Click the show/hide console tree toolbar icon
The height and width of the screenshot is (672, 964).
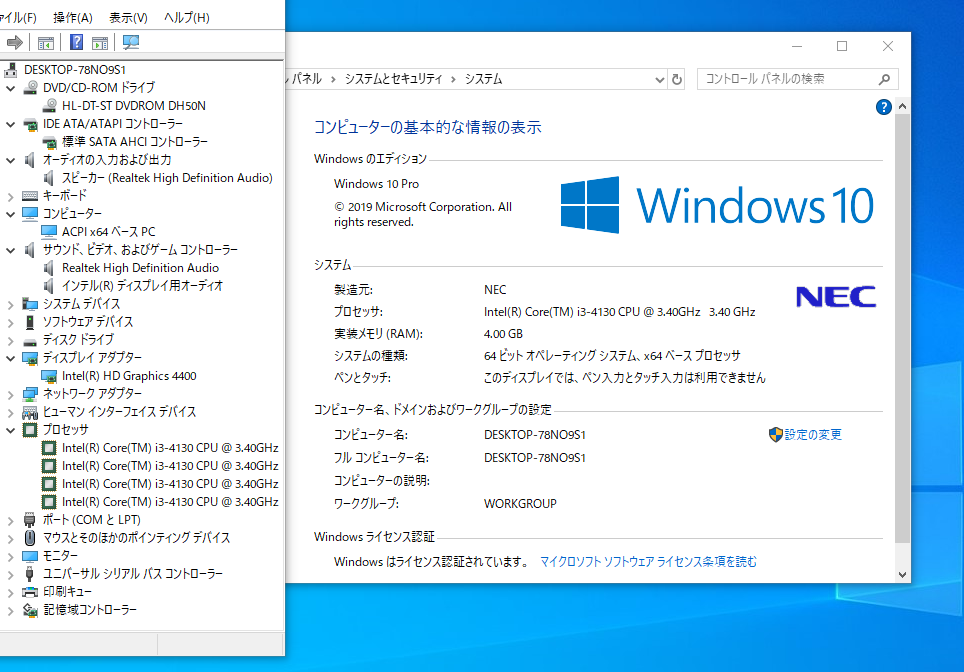pos(45,43)
